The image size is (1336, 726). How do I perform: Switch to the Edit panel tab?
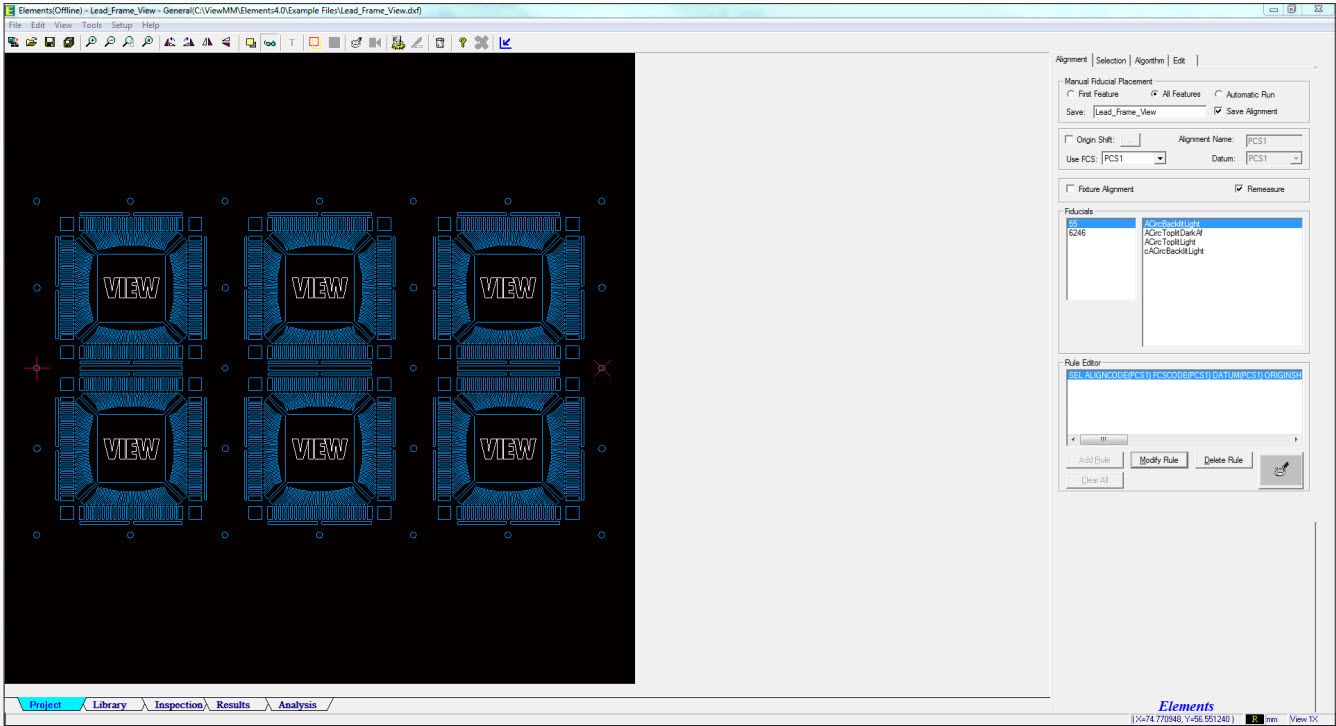point(1179,60)
